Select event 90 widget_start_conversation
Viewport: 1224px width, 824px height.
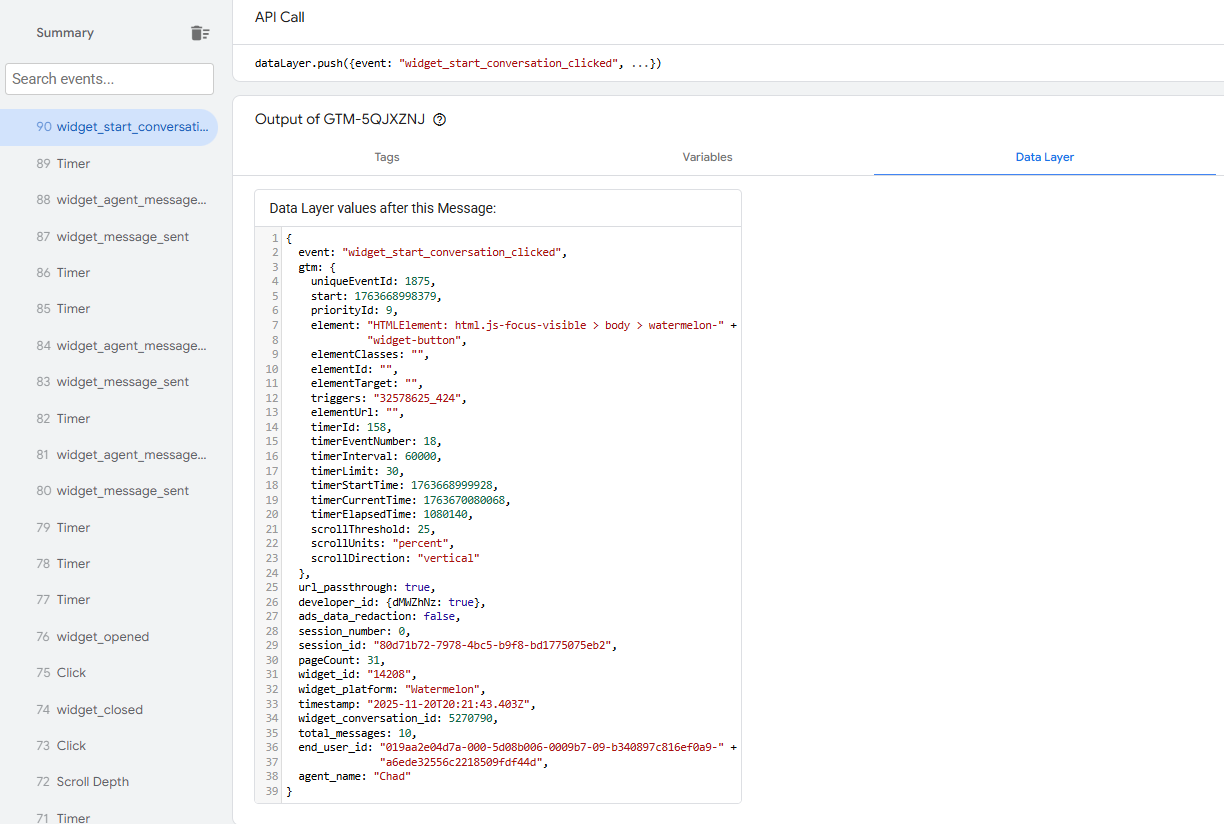point(109,127)
